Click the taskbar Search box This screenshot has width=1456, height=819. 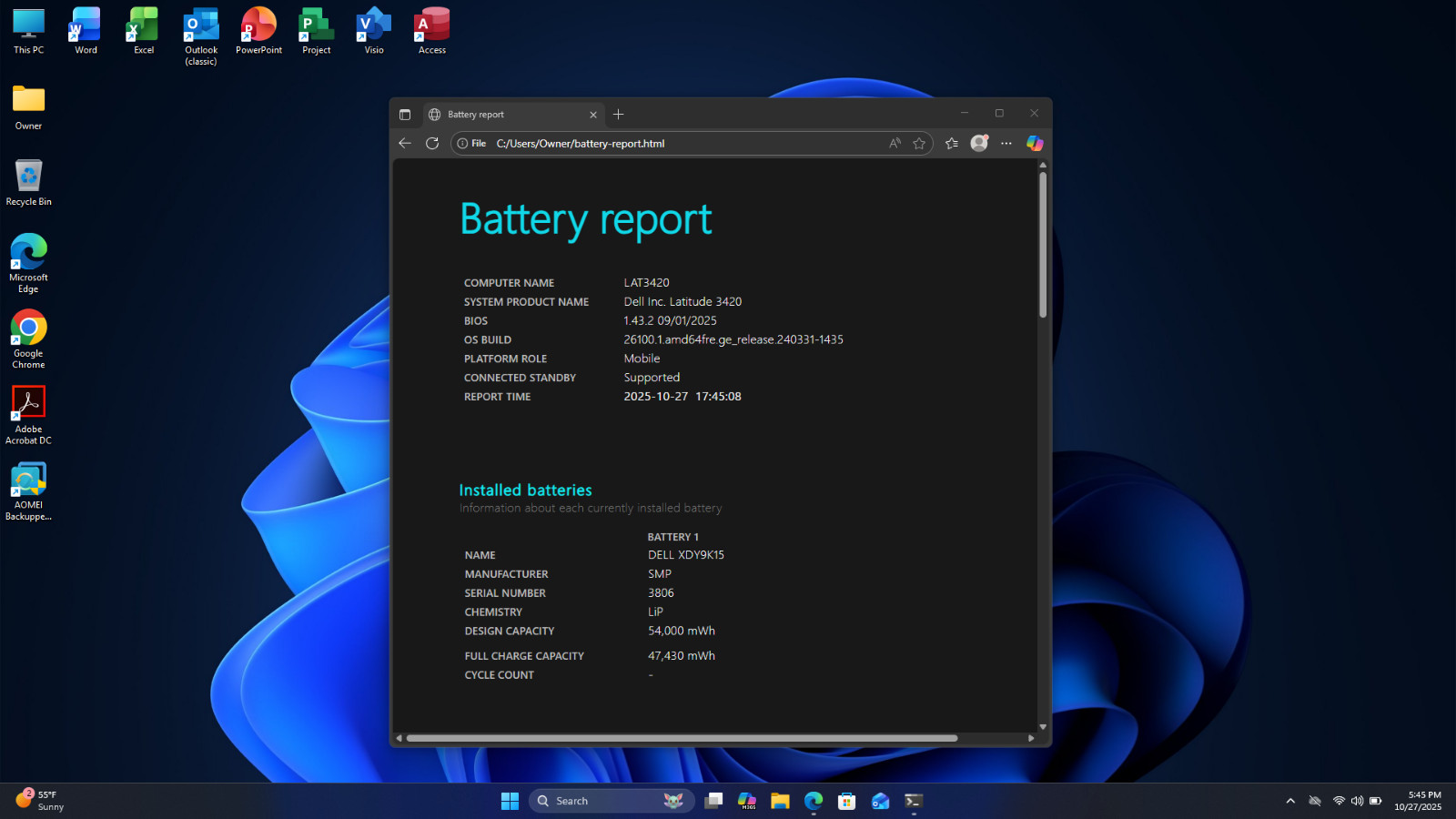click(612, 801)
